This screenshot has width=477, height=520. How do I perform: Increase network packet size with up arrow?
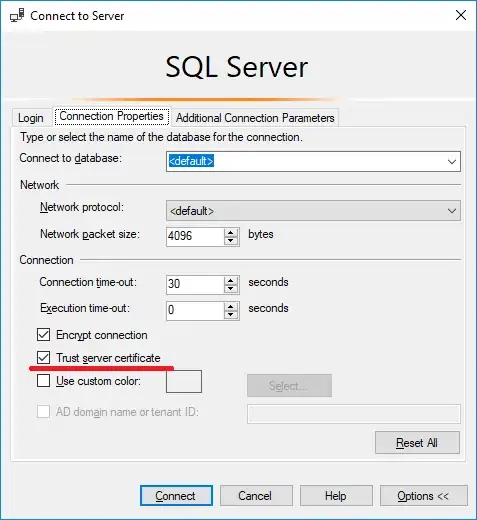231,233
